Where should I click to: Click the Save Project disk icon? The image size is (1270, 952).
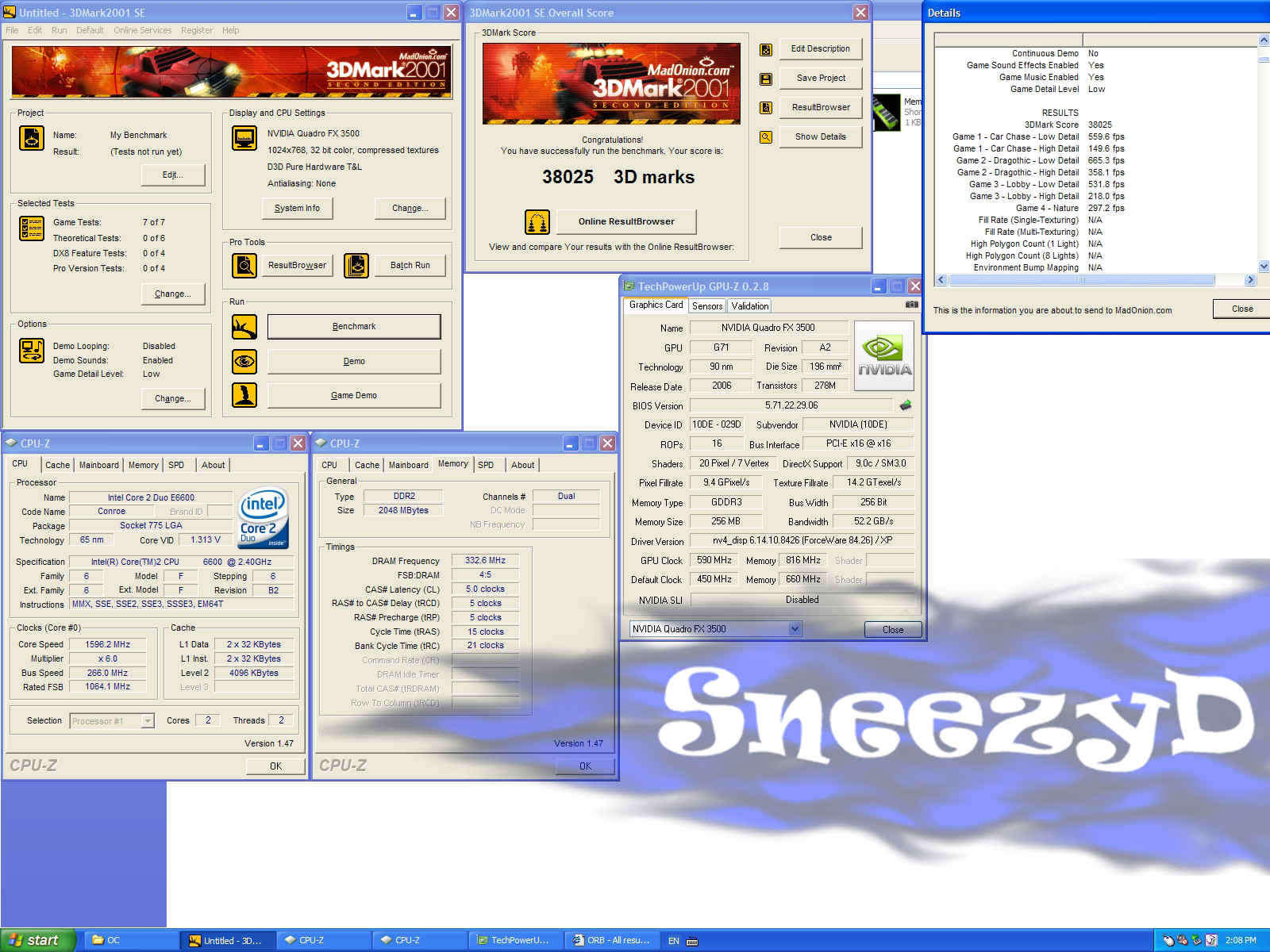[x=766, y=79]
